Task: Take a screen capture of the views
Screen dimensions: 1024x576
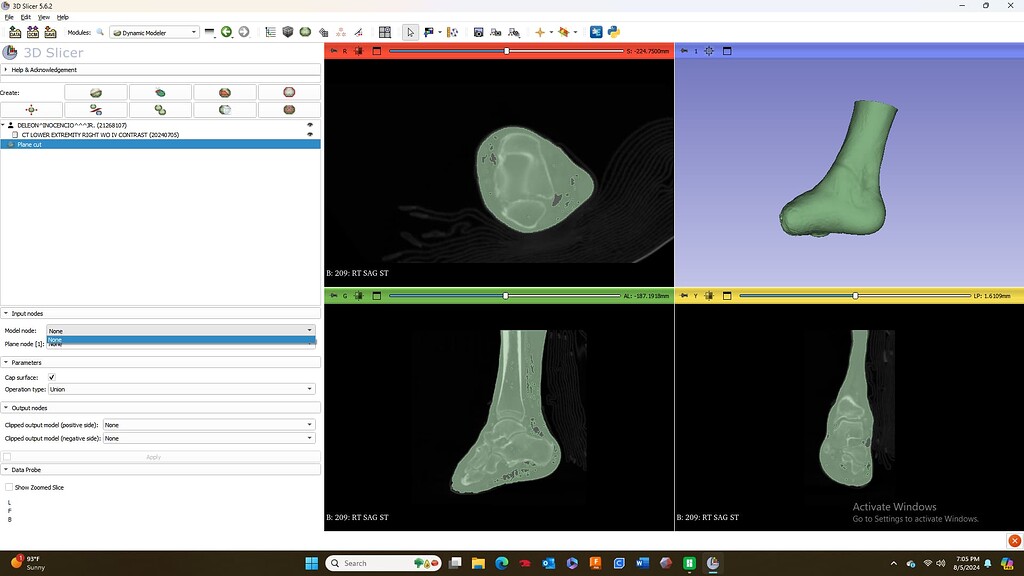Action: (478, 32)
